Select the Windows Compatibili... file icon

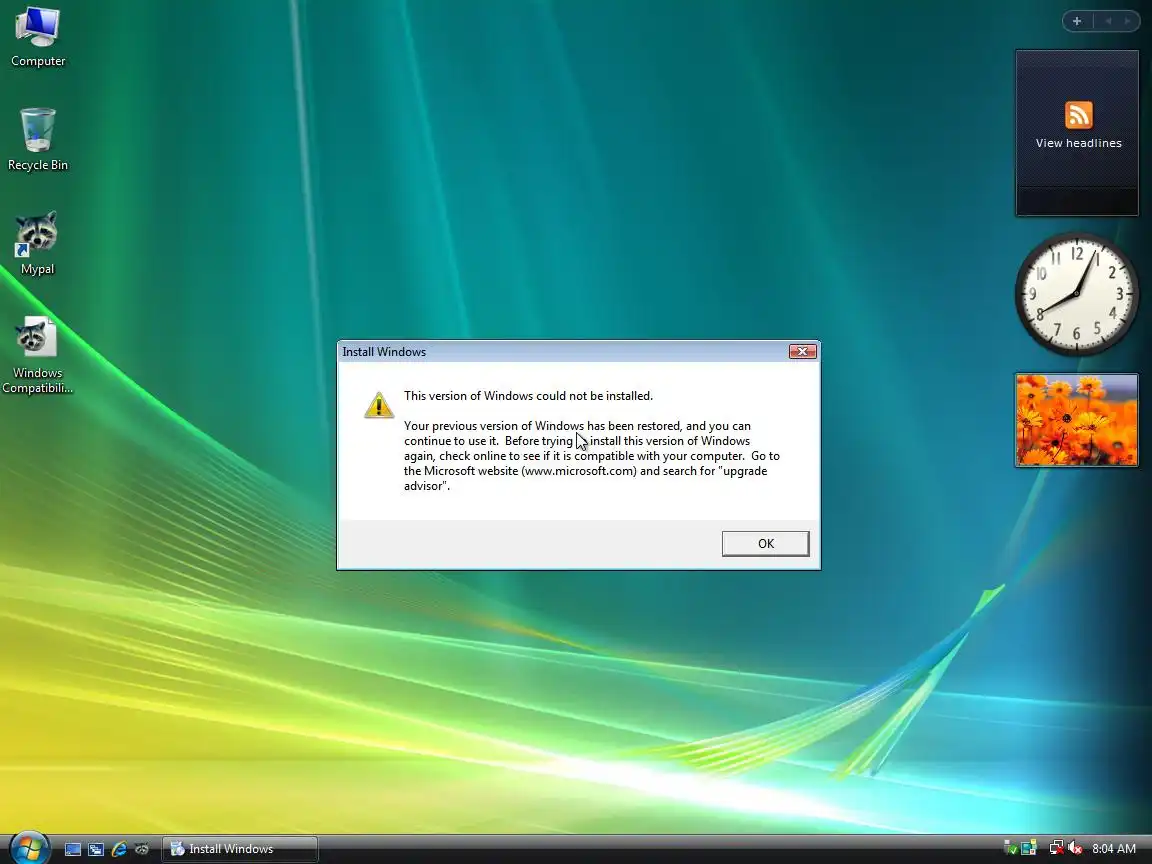[x=37, y=356]
